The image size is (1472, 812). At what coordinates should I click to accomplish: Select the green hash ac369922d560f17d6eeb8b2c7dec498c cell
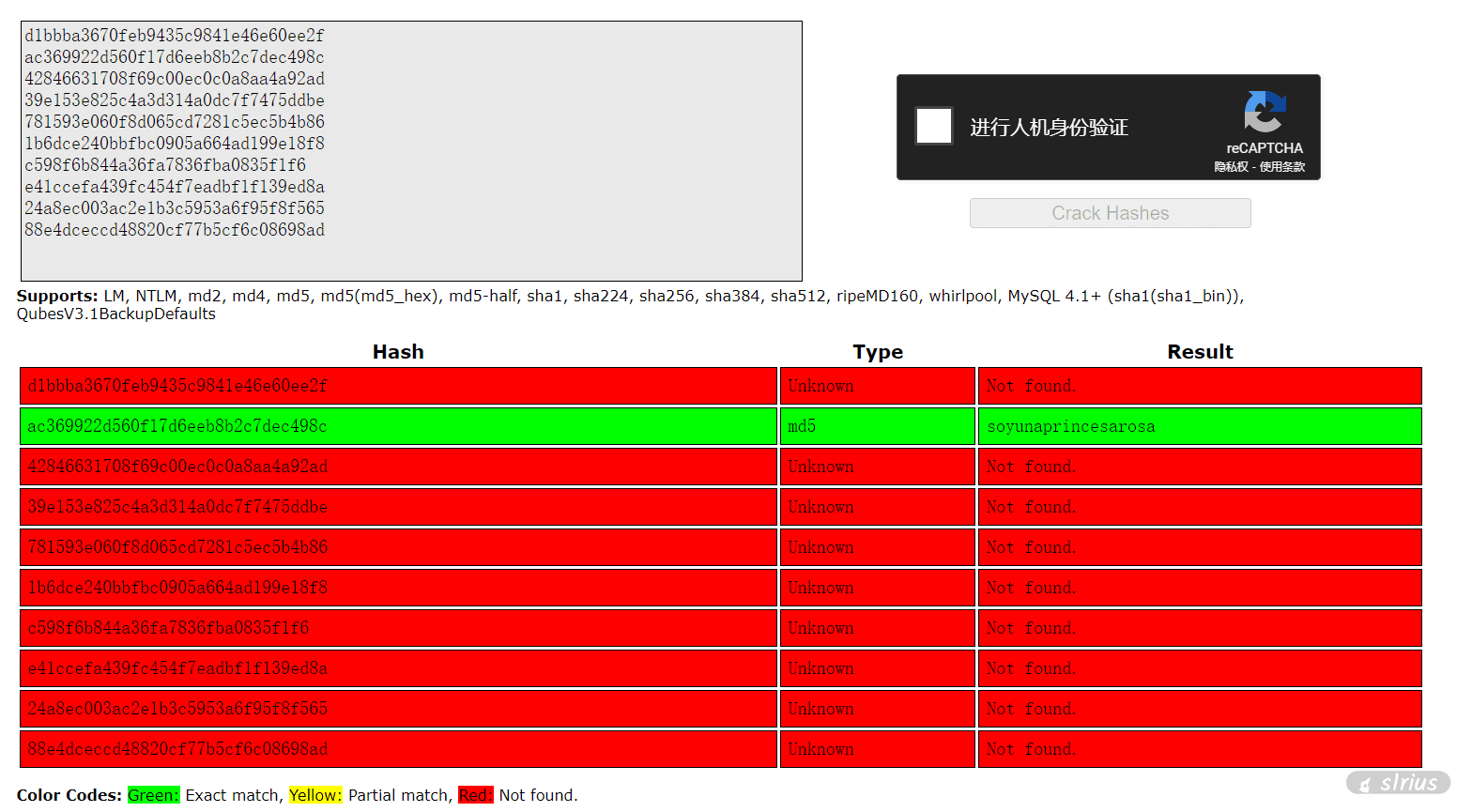[x=177, y=426]
